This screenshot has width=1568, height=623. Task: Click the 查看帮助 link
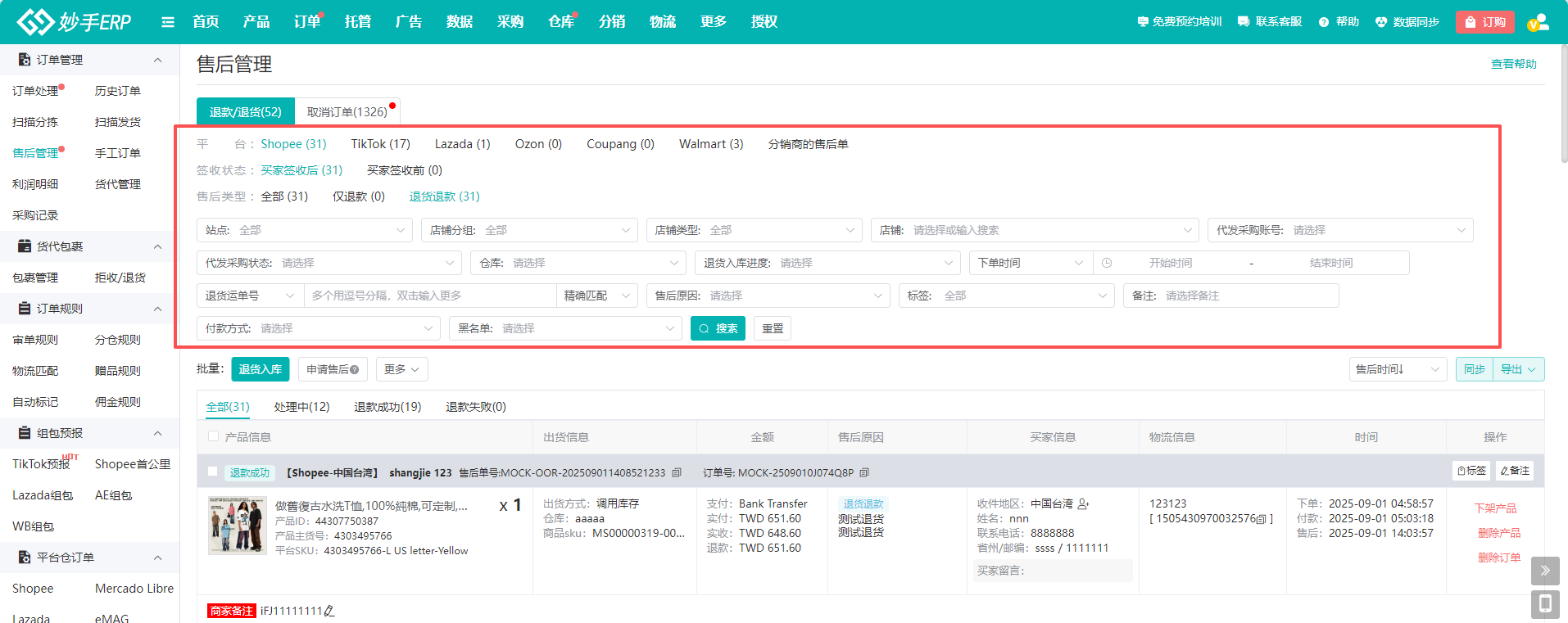[x=1513, y=64]
